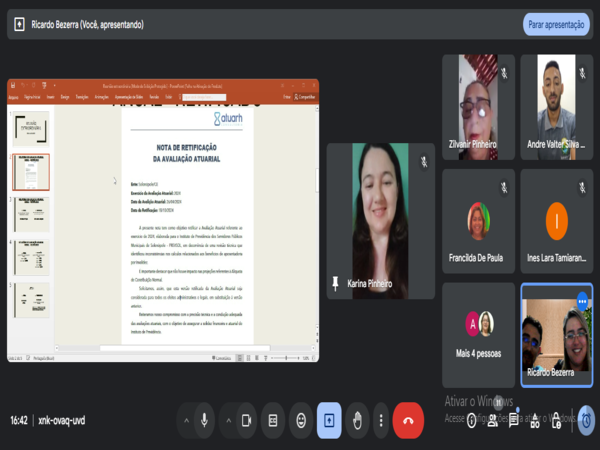Image resolution: width=600 pixels, height=450 pixels.
Task: Click PowerPoint Redo icon
Action: pos(34,85)
